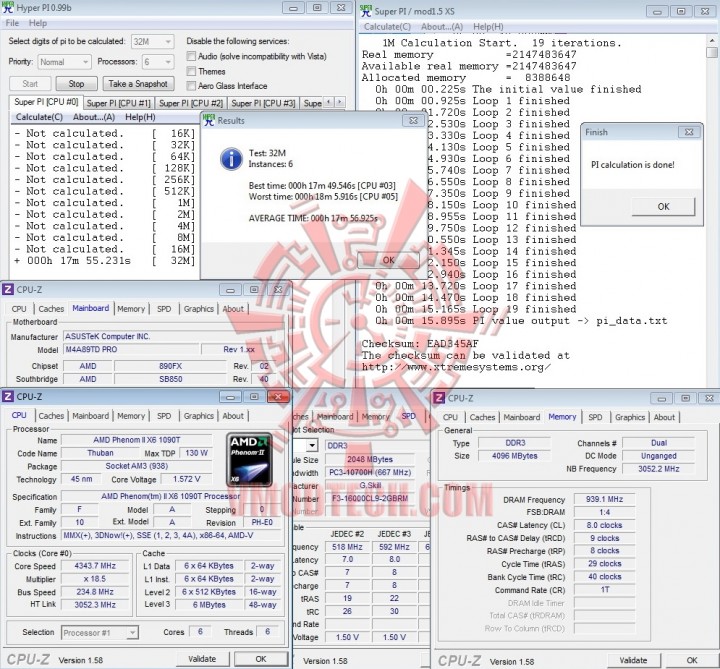The width and height of the screenshot is (720, 669).
Task: Click Super PI scrollbar up arrow
Action: [712, 40]
